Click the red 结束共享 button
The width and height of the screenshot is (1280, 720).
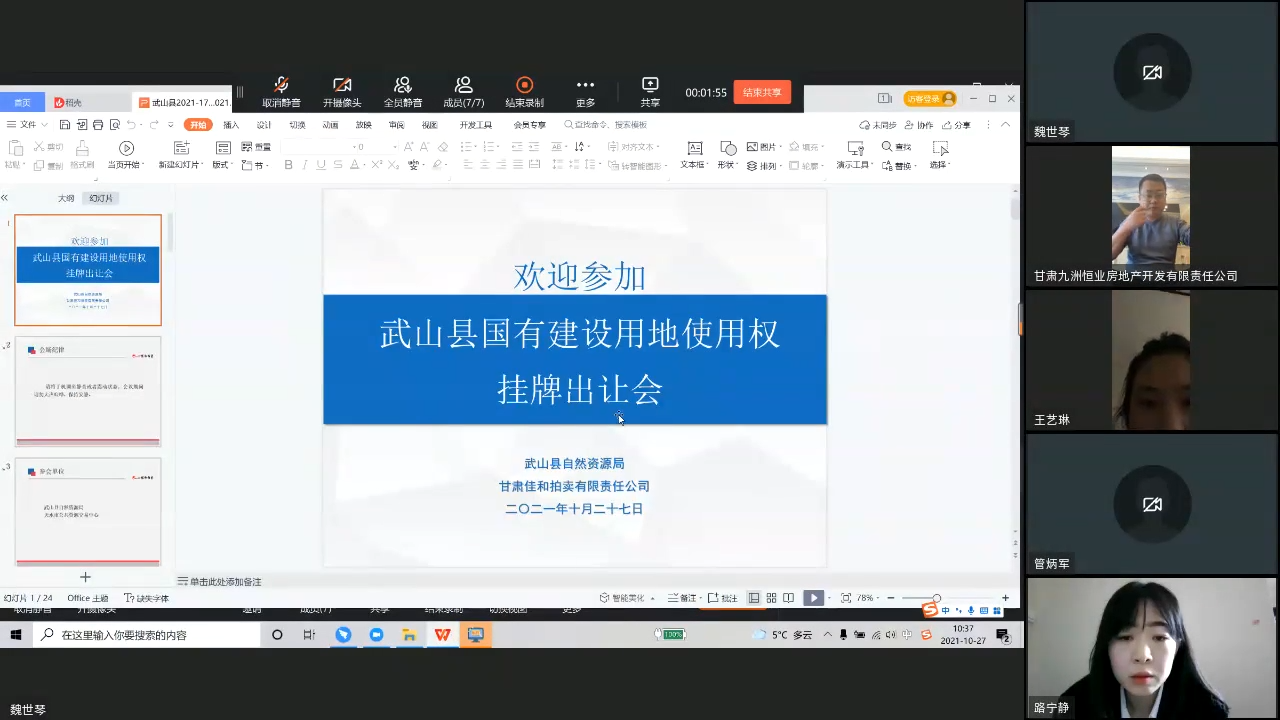(762, 92)
